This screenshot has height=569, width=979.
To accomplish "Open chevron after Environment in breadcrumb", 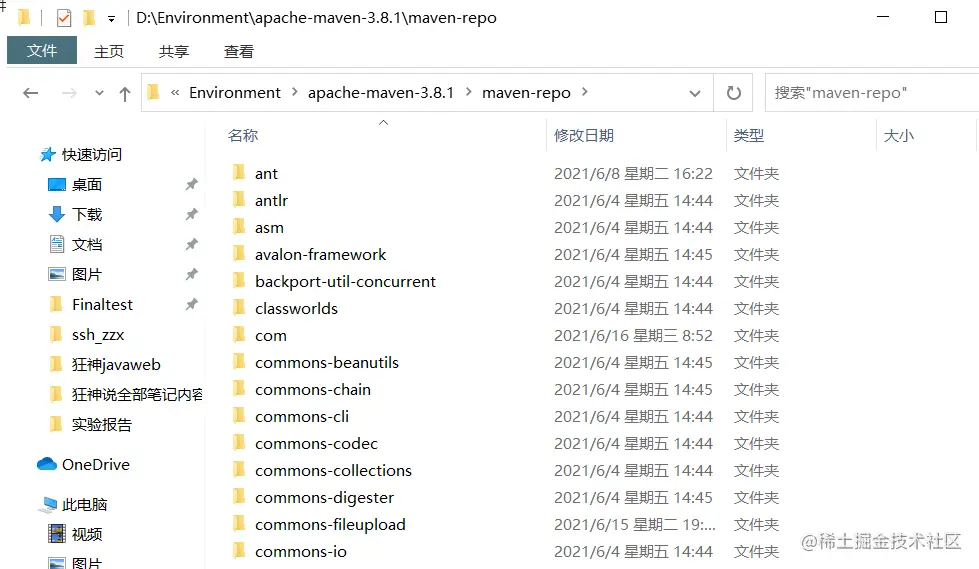I will 295,92.
